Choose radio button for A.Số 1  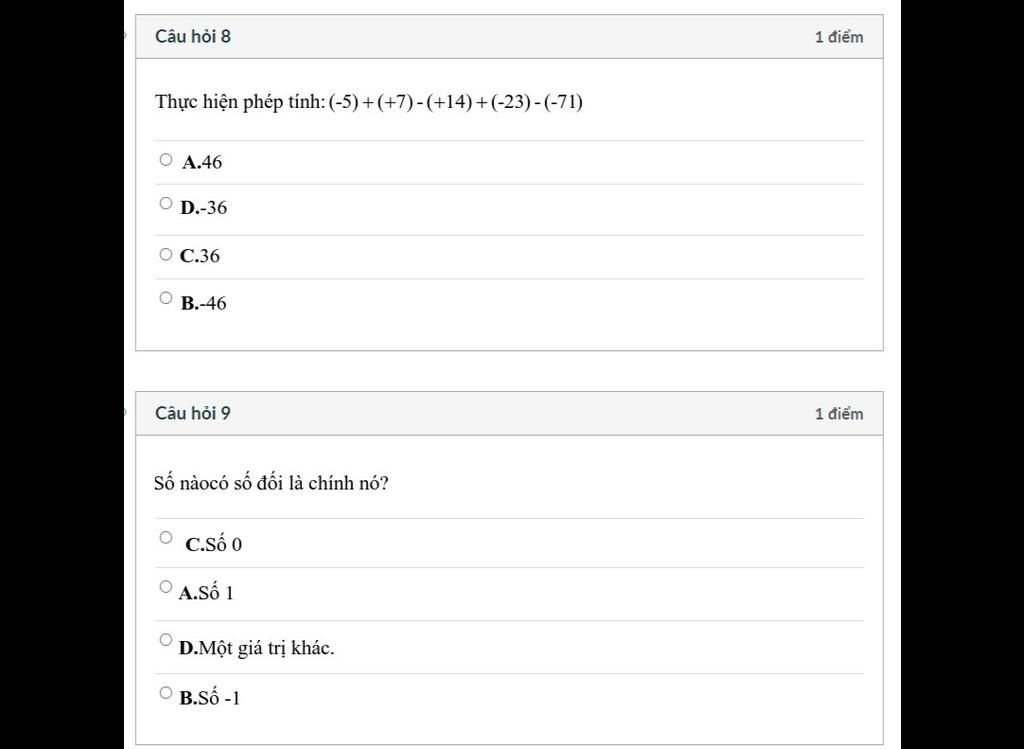point(166,586)
